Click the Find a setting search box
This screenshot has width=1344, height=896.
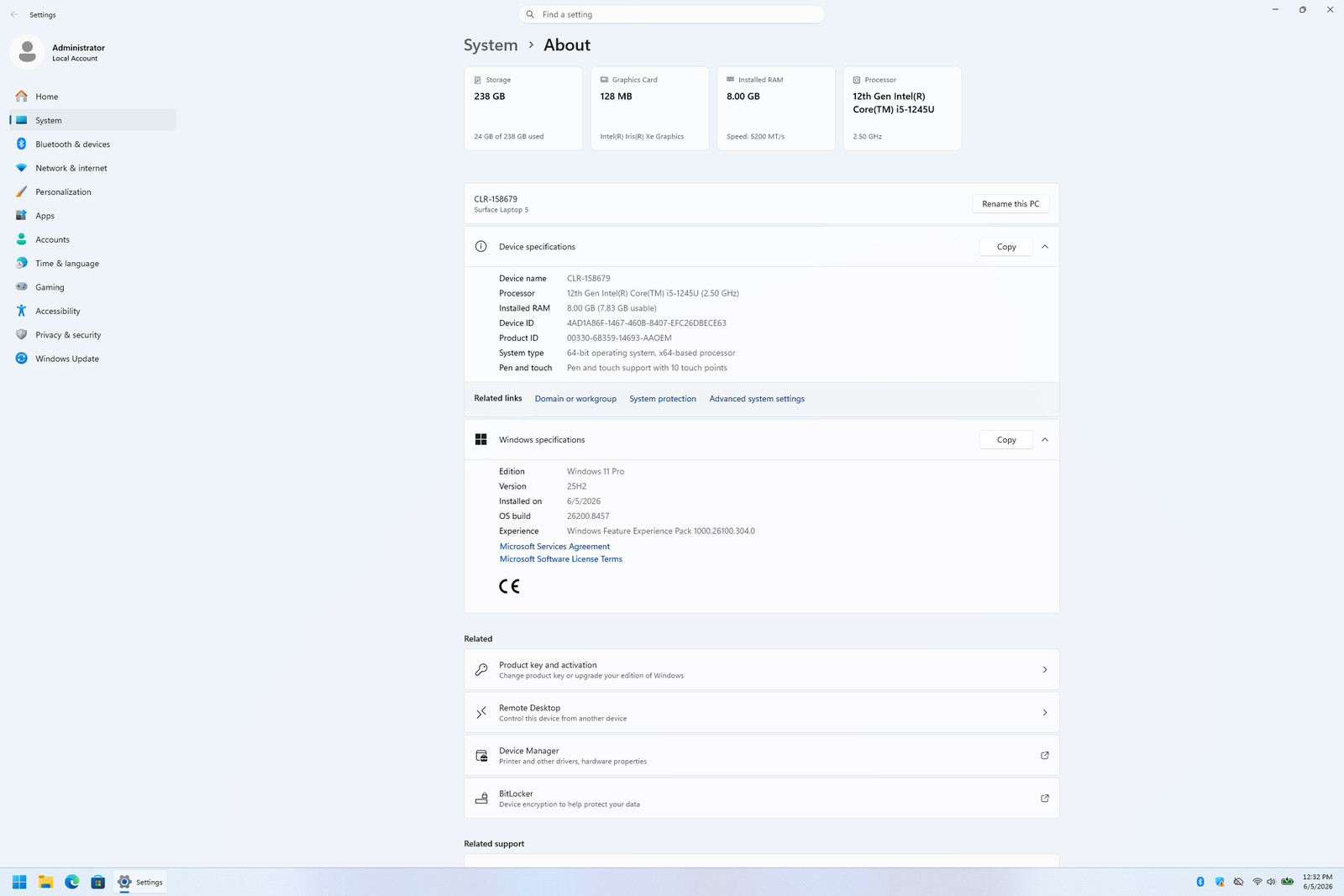click(672, 14)
